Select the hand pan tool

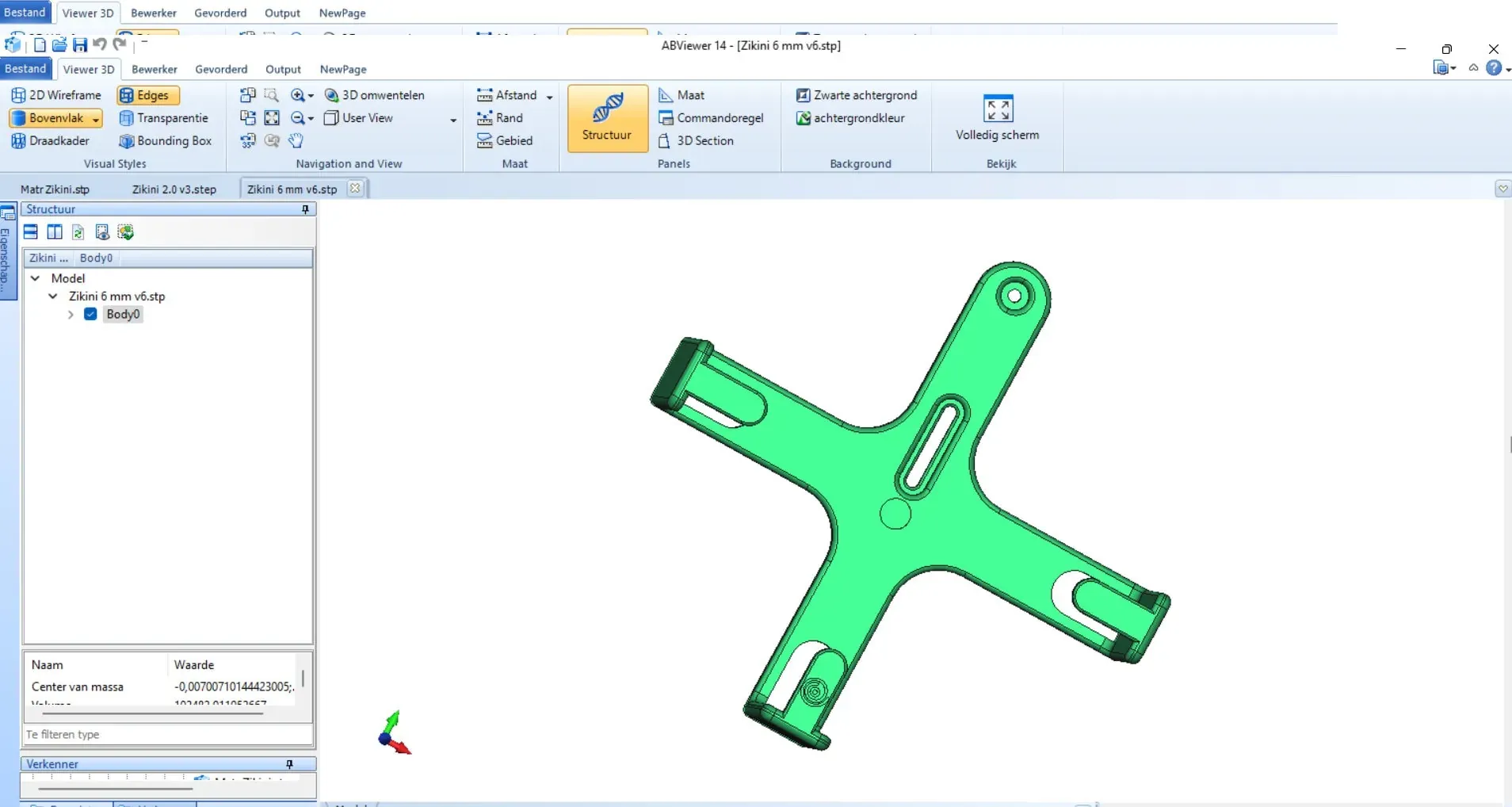pyautogui.click(x=296, y=140)
